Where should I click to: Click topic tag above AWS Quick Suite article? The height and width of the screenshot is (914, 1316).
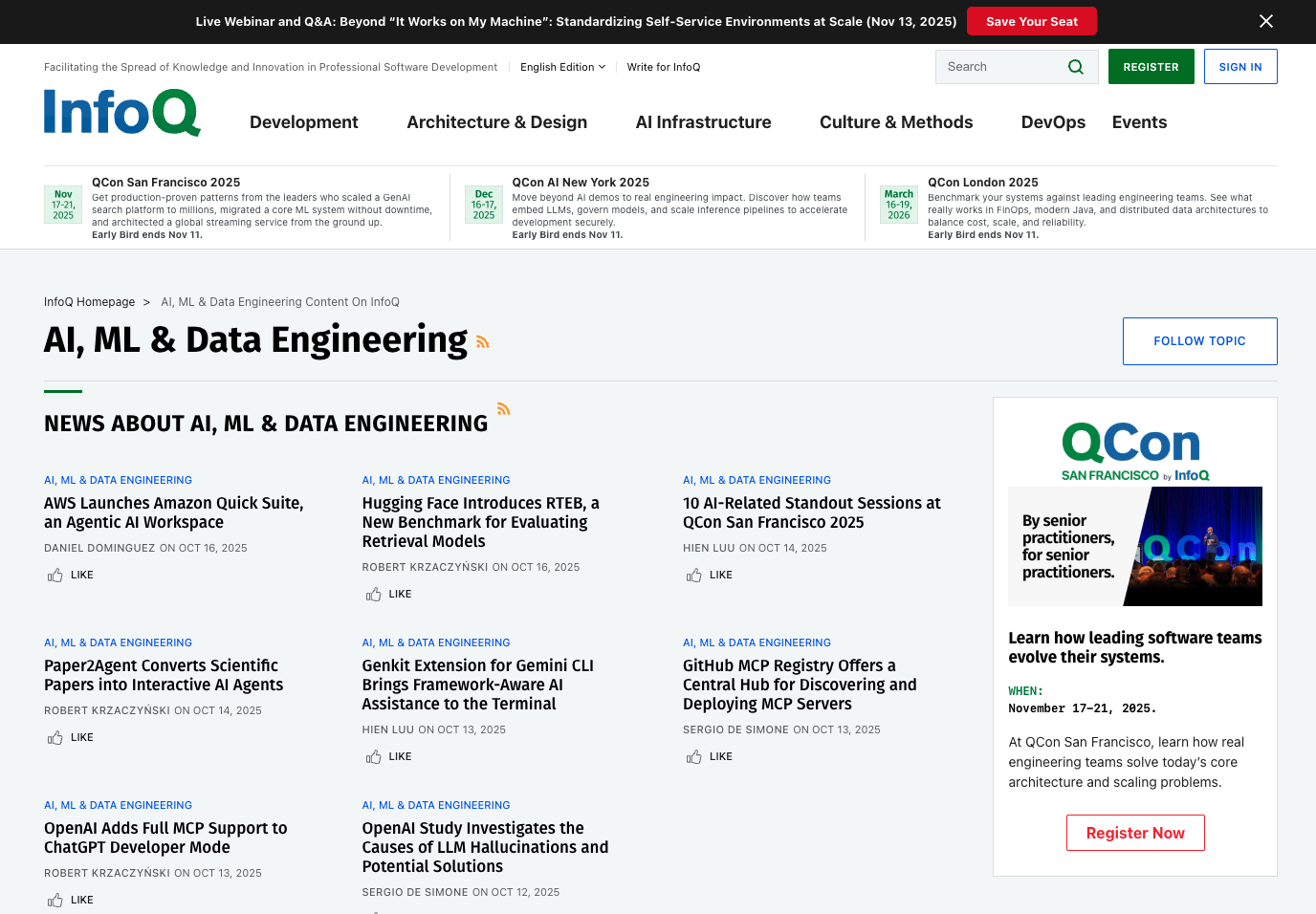(119, 480)
